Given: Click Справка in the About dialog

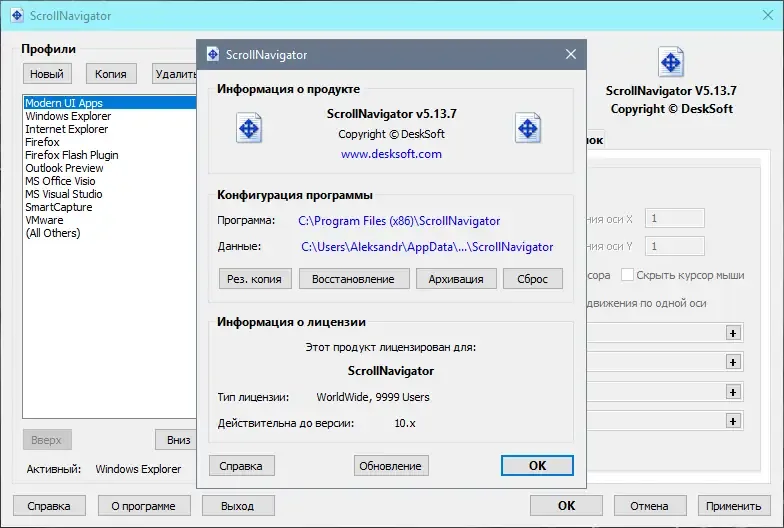Looking at the screenshot, I should pos(242,466).
